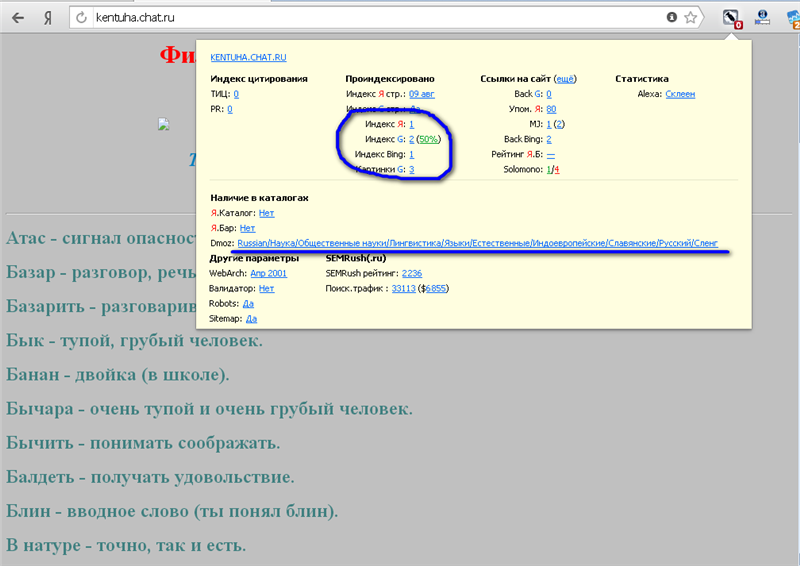800x566 pixels.
Task: Click the ТИЦ value link
Action: [x=236, y=94]
